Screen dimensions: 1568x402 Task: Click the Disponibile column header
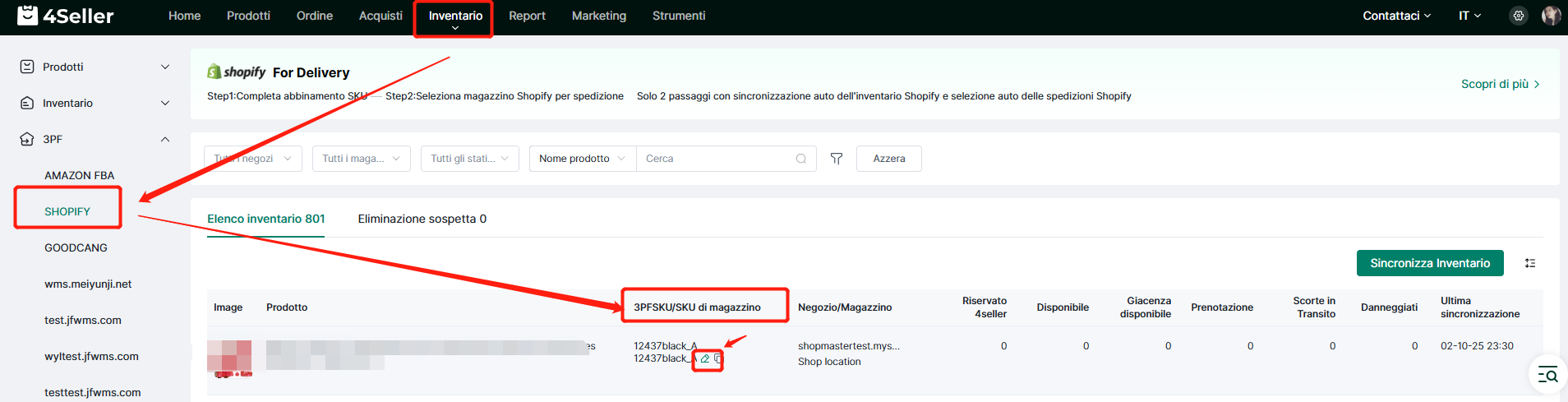1063,307
